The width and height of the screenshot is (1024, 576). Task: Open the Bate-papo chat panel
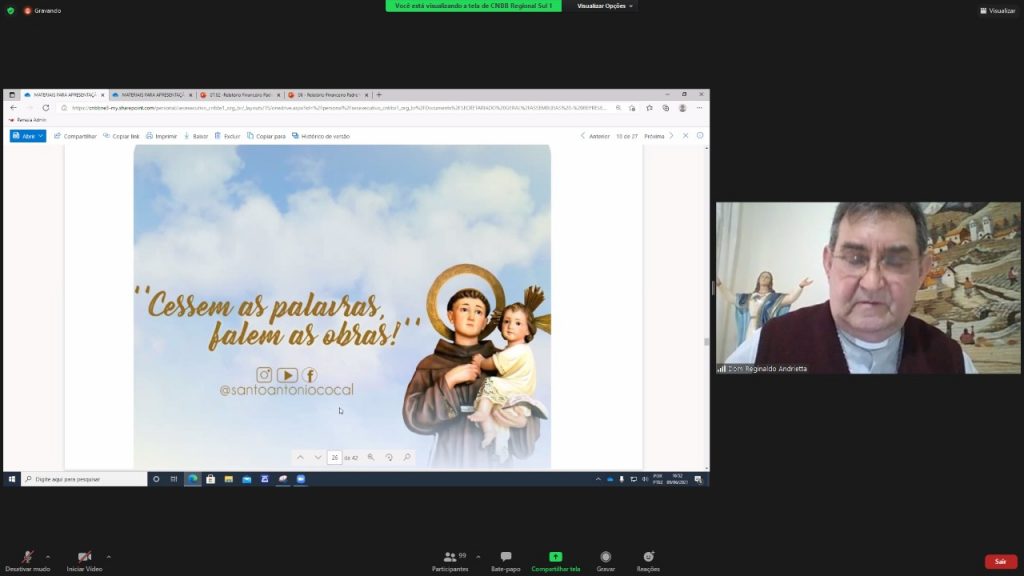pyautogui.click(x=506, y=558)
